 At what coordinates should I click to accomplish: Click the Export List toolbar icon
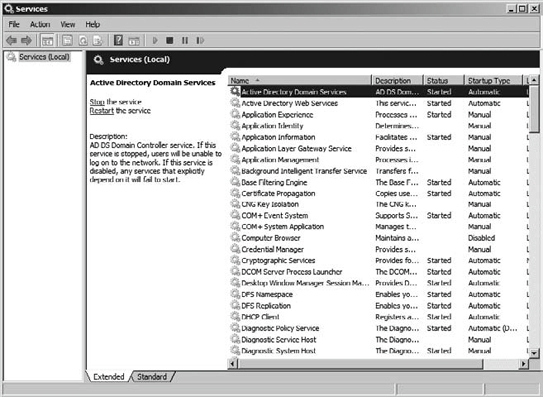pos(98,41)
